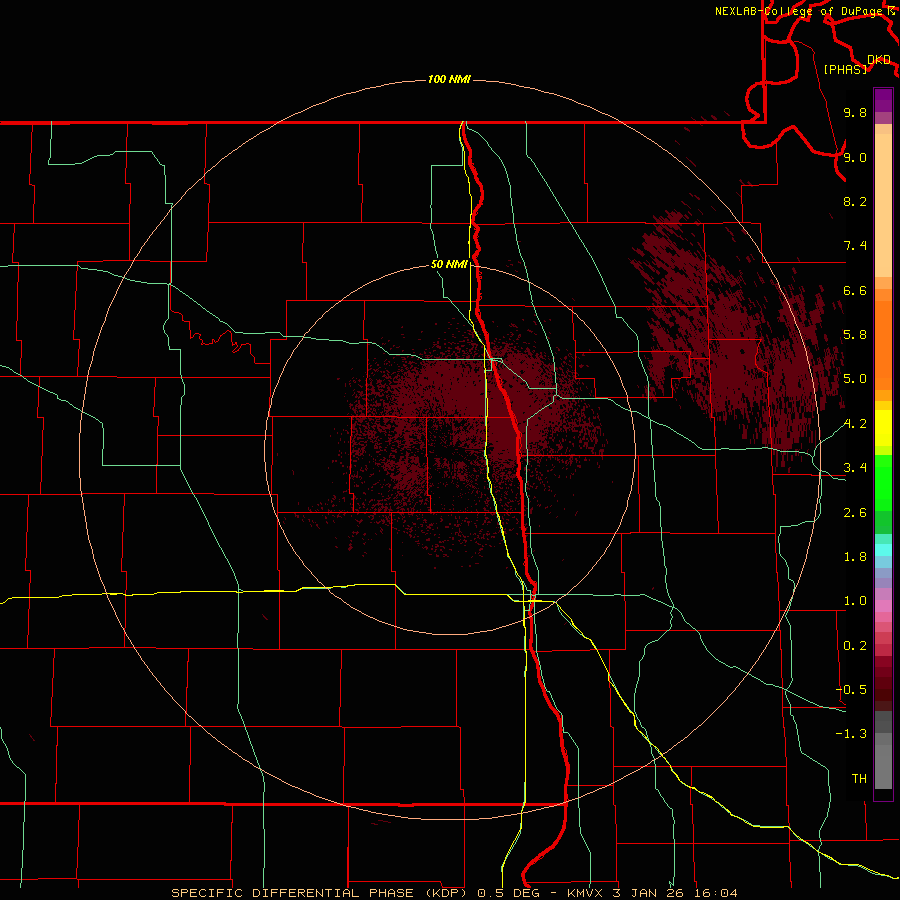
Task: Click the cyan band beside 1.8
Action: pyautogui.click(x=883, y=550)
